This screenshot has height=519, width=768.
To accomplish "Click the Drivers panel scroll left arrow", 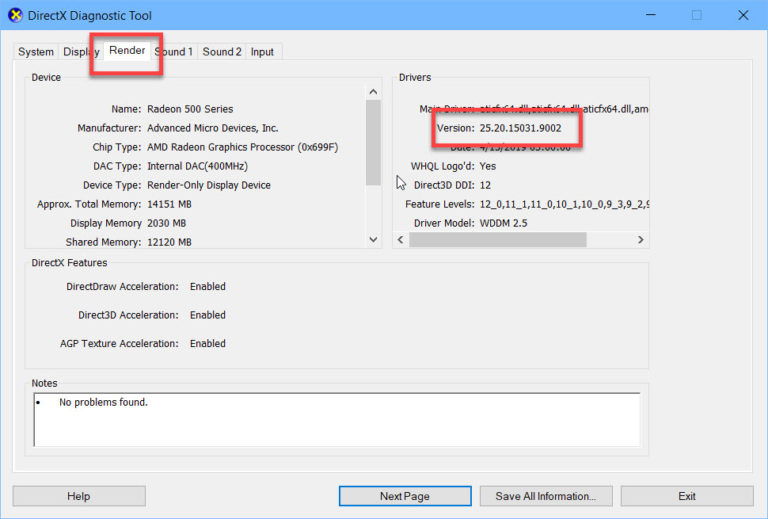I will [401, 239].
